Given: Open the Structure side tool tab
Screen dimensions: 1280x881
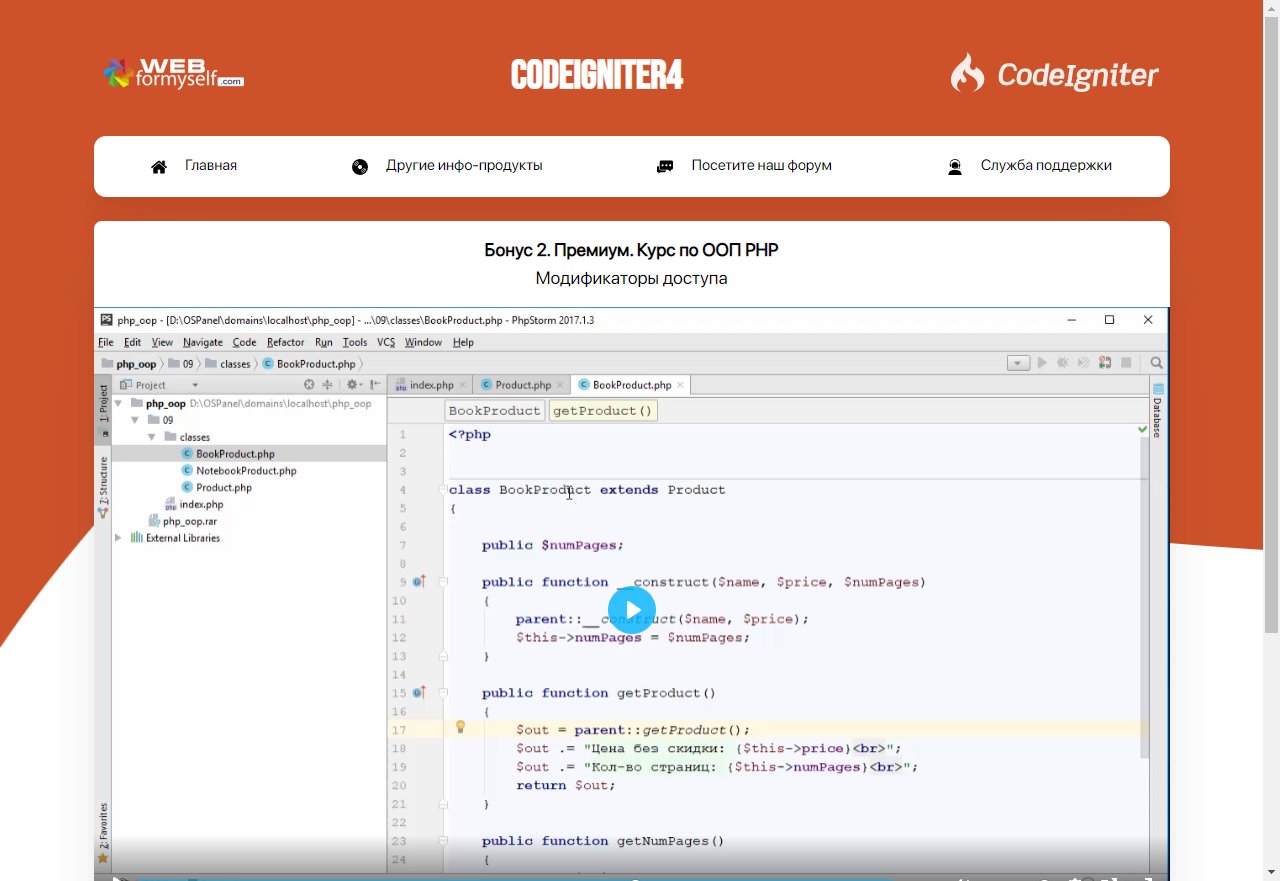Looking at the screenshot, I should pos(103,487).
